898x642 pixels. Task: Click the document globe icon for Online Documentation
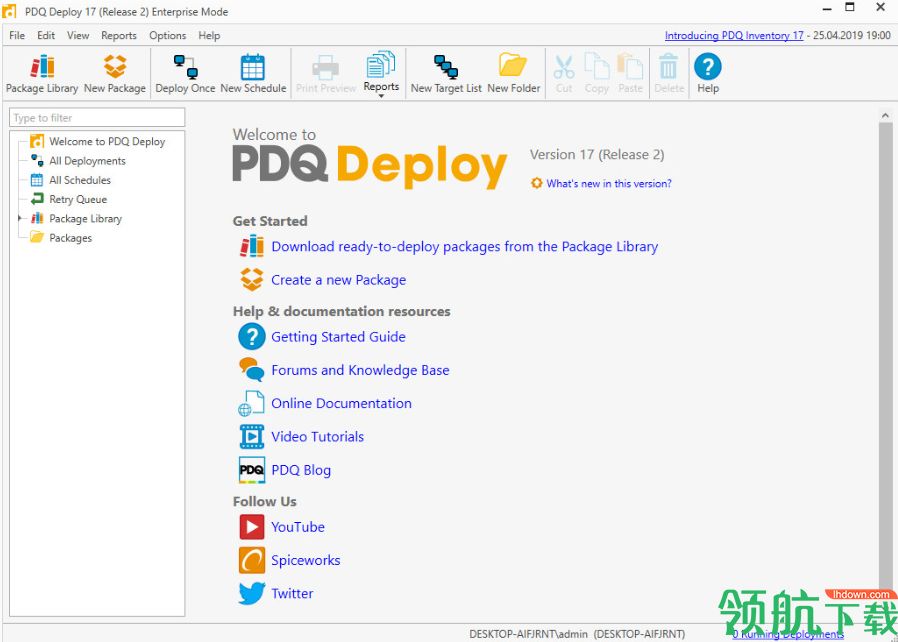pos(251,403)
